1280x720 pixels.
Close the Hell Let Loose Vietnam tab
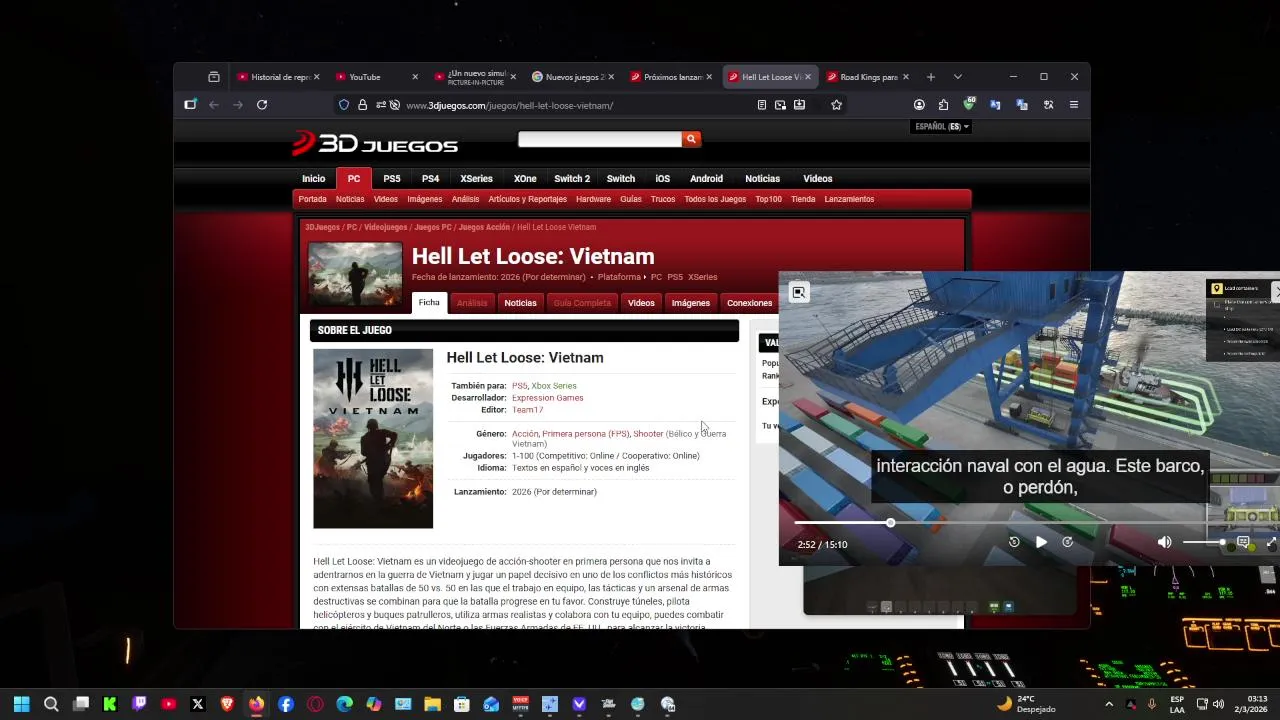pyautogui.click(x=808, y=77)
